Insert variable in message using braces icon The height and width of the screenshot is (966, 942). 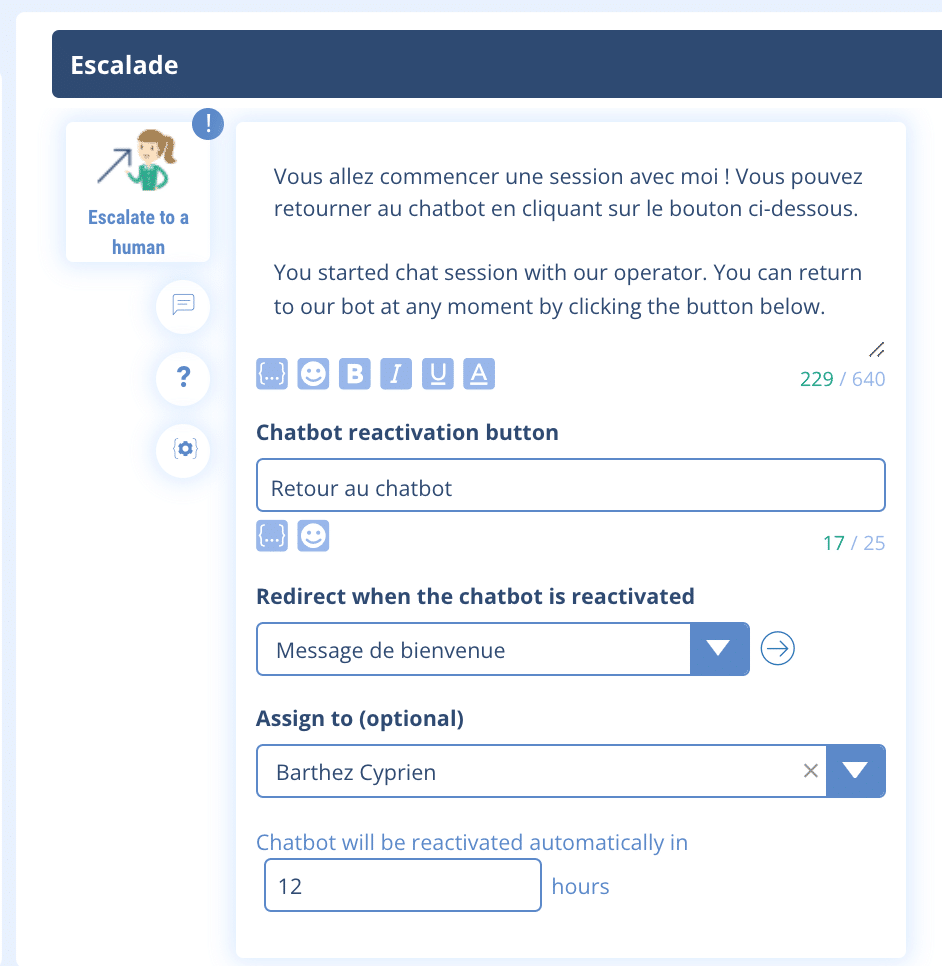(272, 374)
